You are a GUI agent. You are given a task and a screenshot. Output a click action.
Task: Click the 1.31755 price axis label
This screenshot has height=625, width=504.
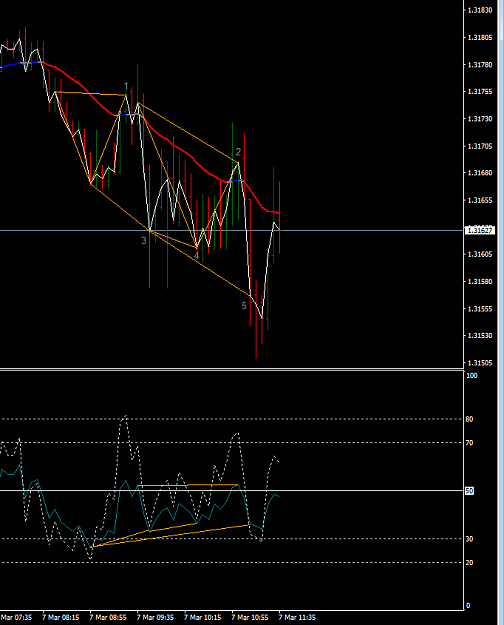coord(480,92)
